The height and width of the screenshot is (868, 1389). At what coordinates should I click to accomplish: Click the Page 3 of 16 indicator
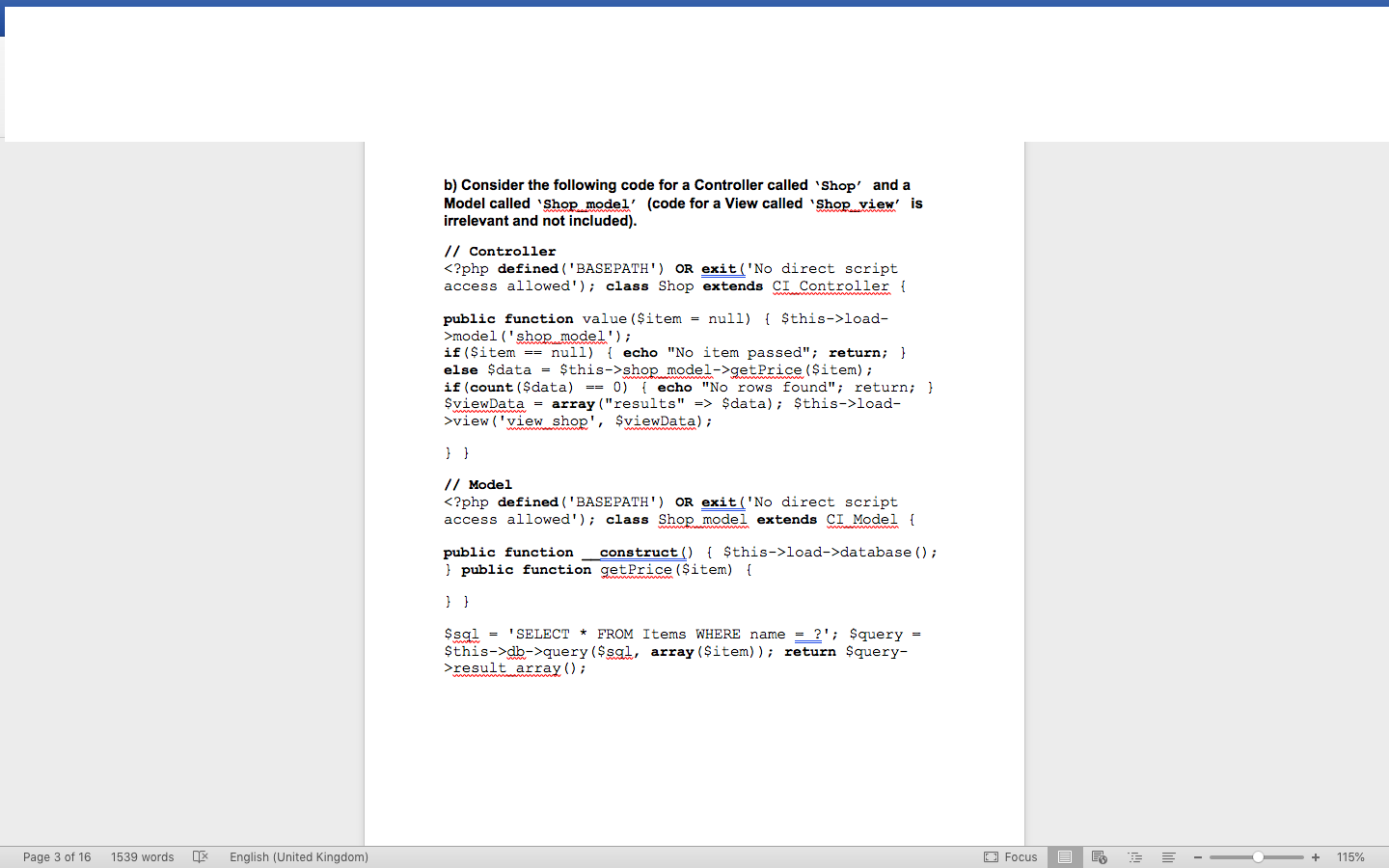[57, 856]
